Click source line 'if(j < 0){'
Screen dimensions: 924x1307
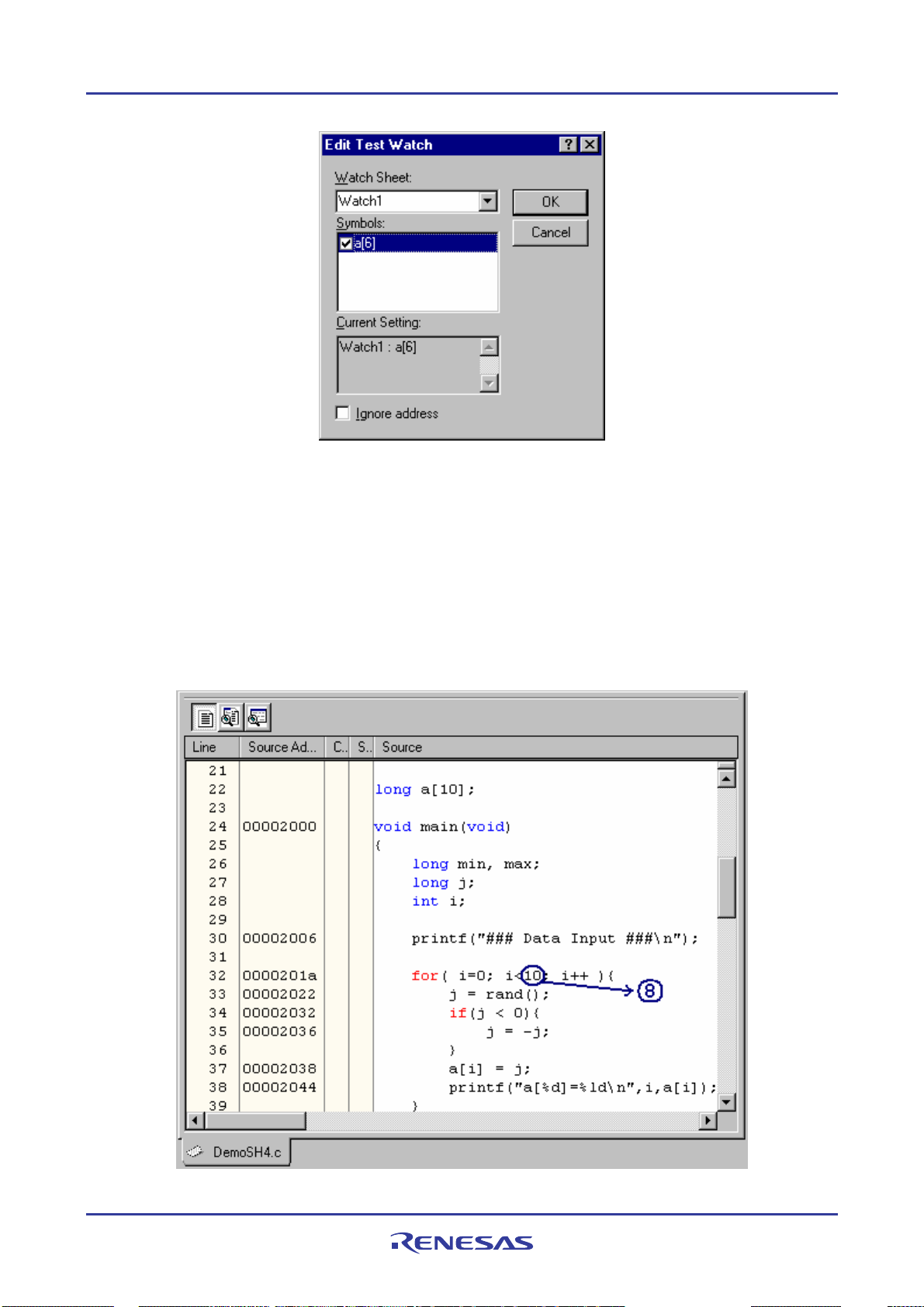(x=494, y=1013)
